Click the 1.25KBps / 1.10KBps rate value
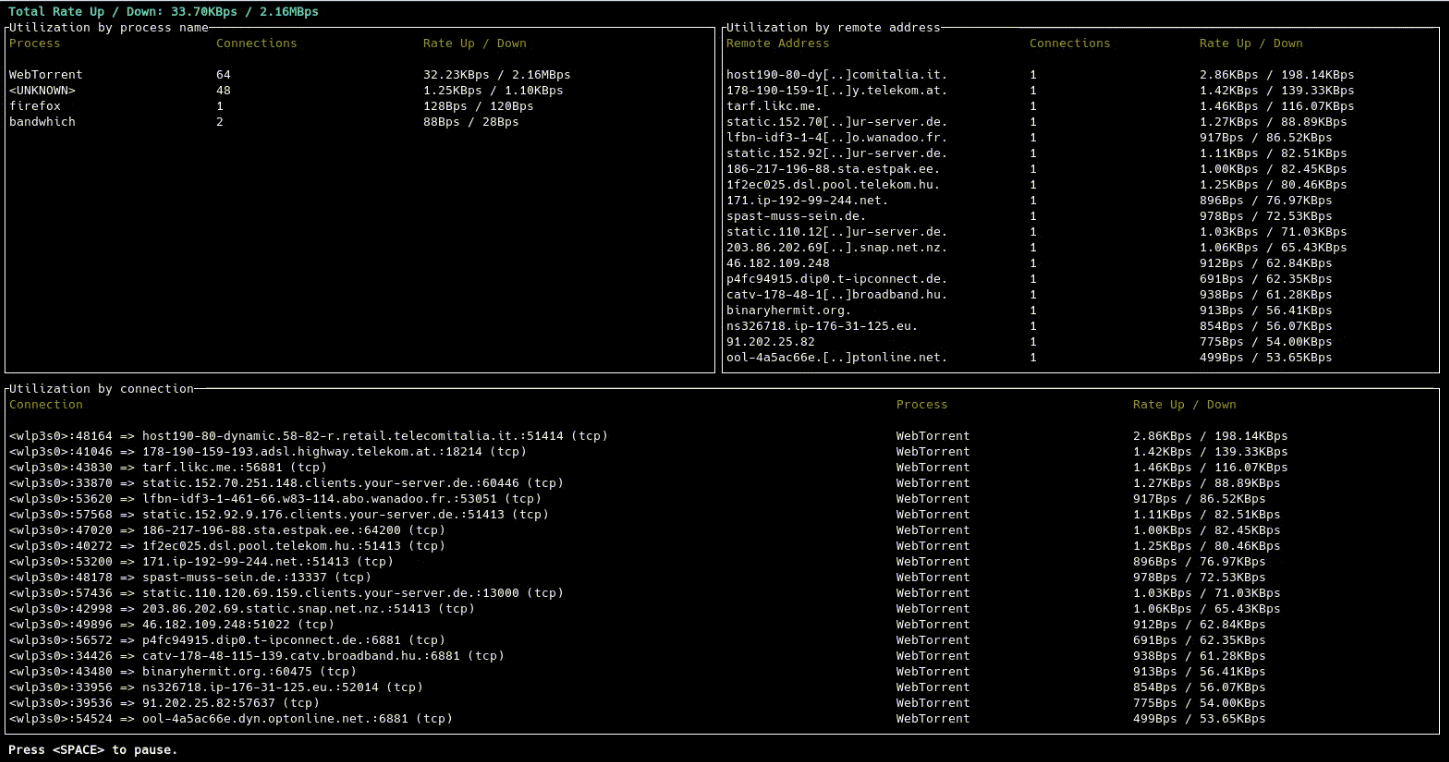This screenshot has width=1449, height=762. (493, 90)
